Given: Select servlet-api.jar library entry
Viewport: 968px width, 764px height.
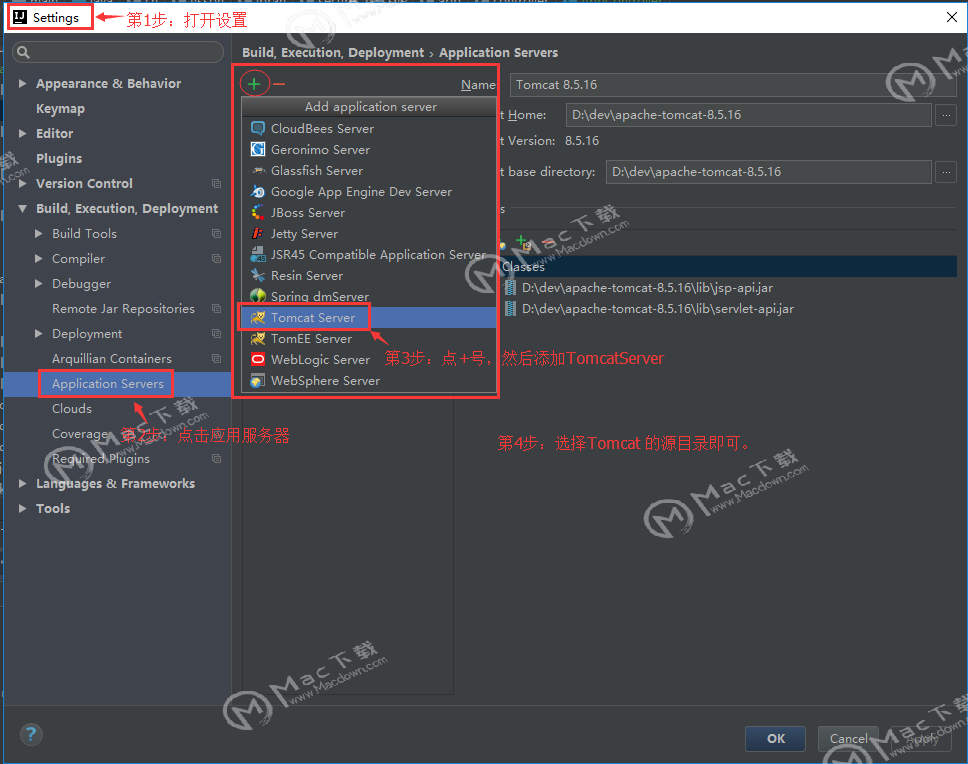Looking at the screenshot, I should pyautogui.click(x=657, y=309).
